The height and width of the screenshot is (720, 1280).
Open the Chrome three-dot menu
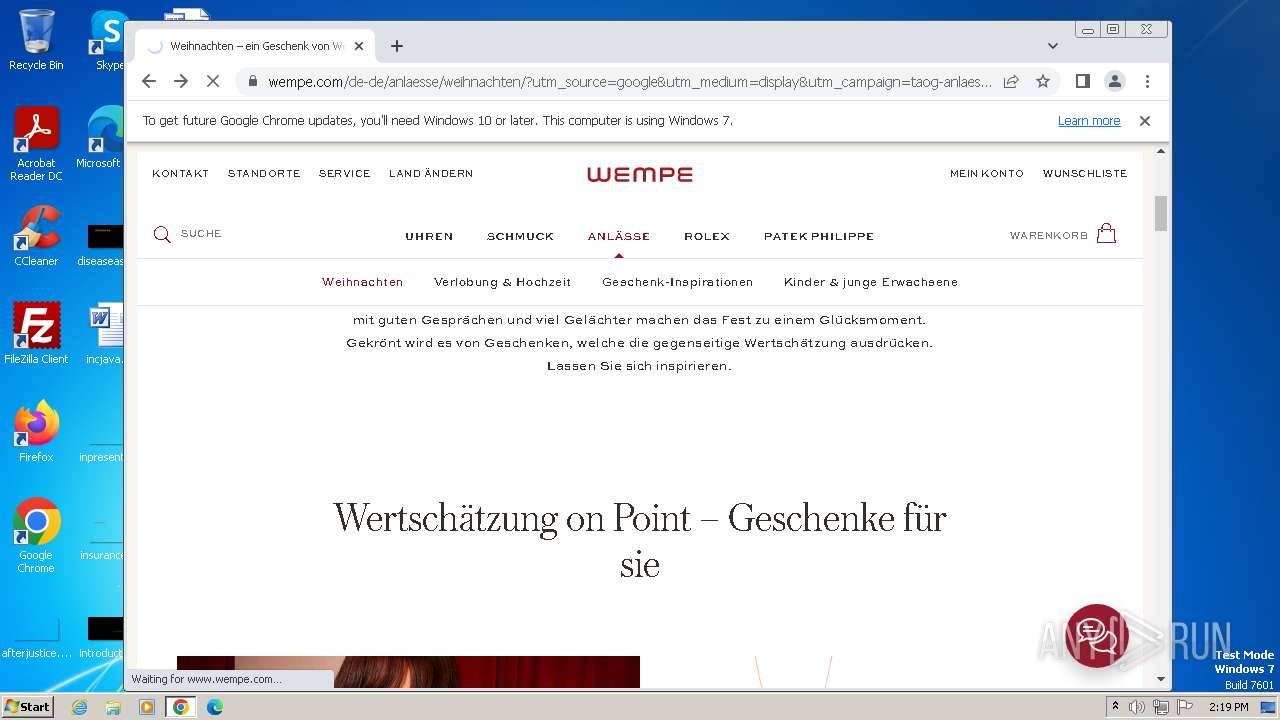[1147, 81]
